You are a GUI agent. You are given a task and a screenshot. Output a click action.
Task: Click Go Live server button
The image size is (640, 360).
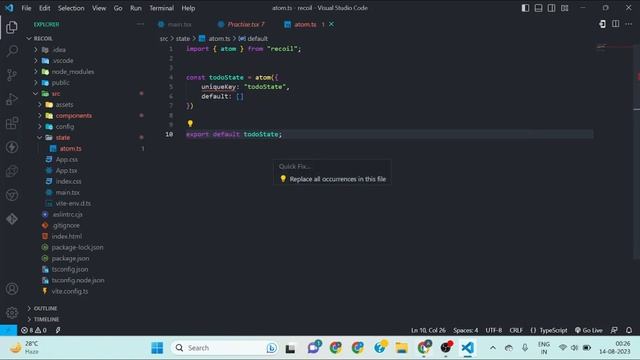tap(589, 330)
